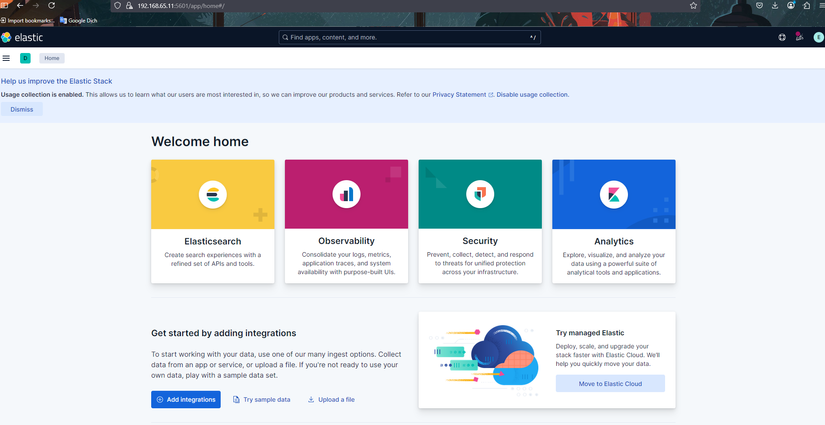The image size is (825, 425).
Task: Click the Elastic cloud illustration
Action: point(485,360)
